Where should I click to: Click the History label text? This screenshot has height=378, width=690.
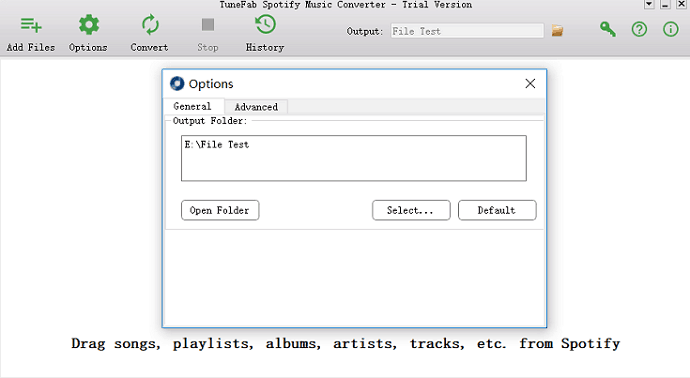point(265,47)
